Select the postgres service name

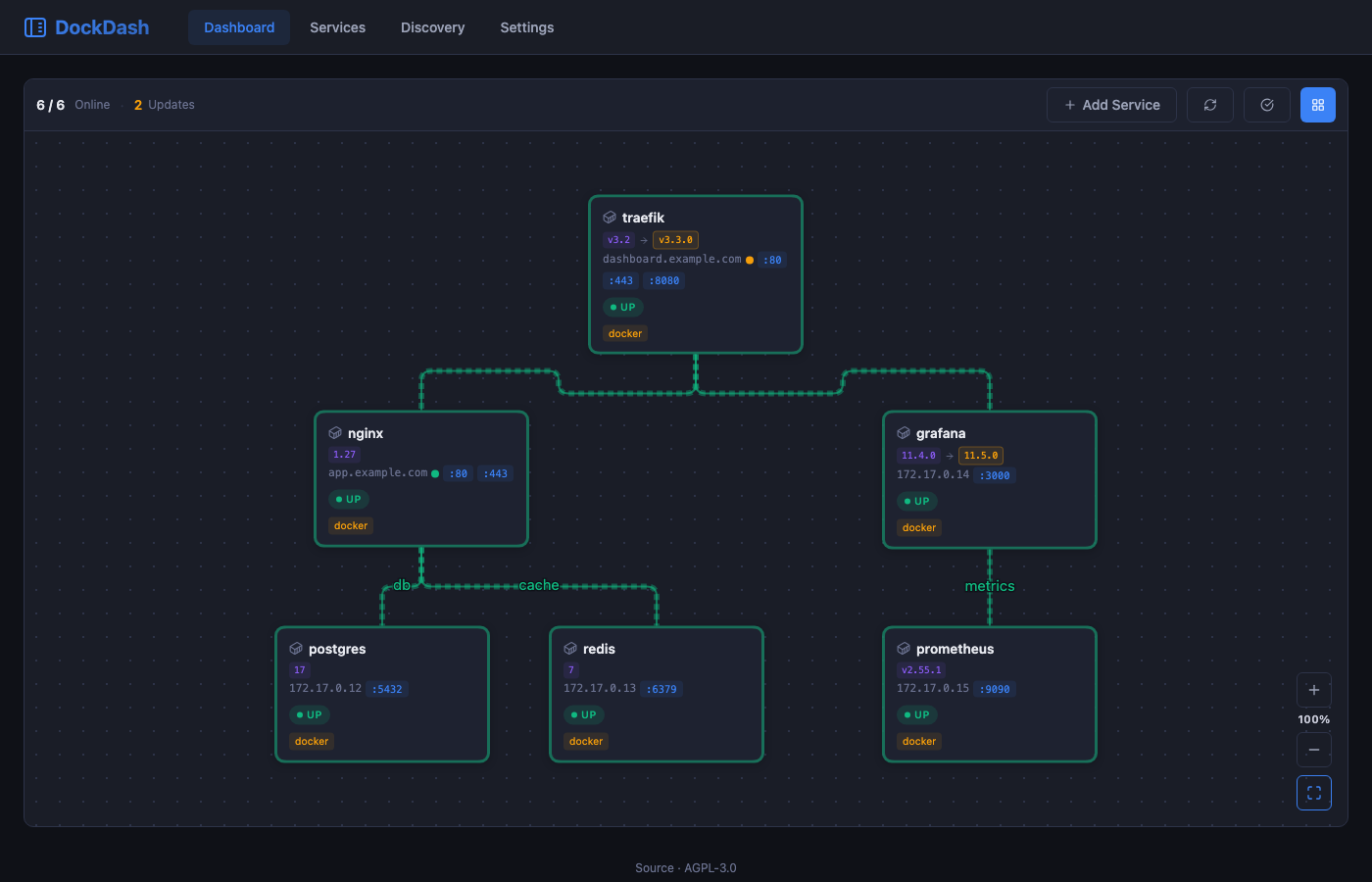pos(337,649)
